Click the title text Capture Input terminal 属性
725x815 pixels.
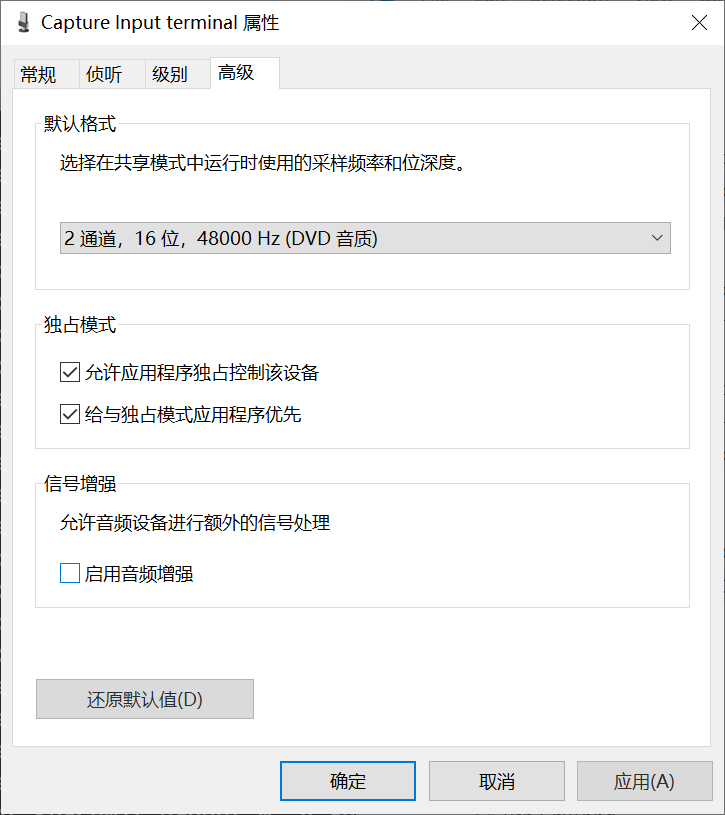click(160, 22)
